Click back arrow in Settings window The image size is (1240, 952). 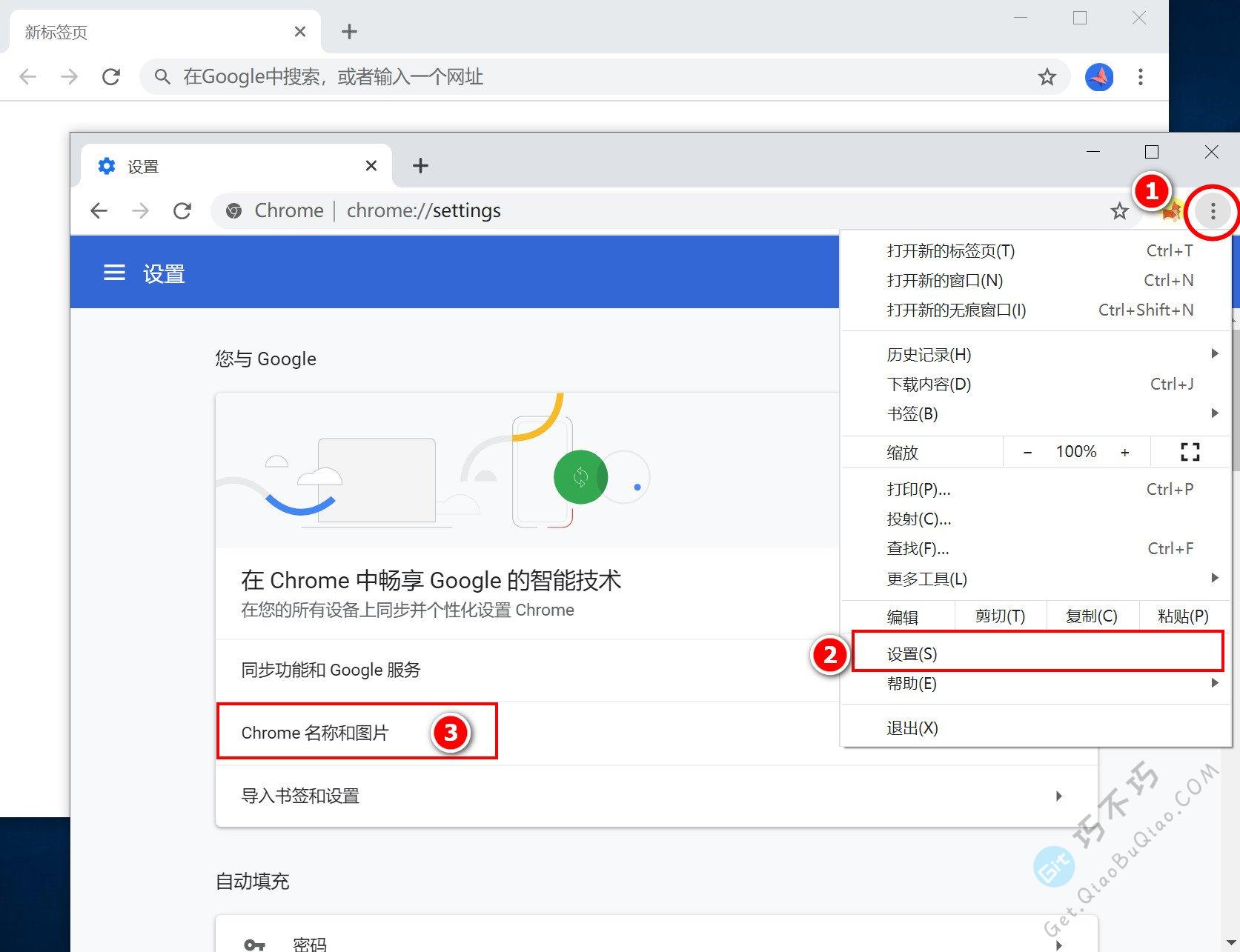[x=99, y=211]
